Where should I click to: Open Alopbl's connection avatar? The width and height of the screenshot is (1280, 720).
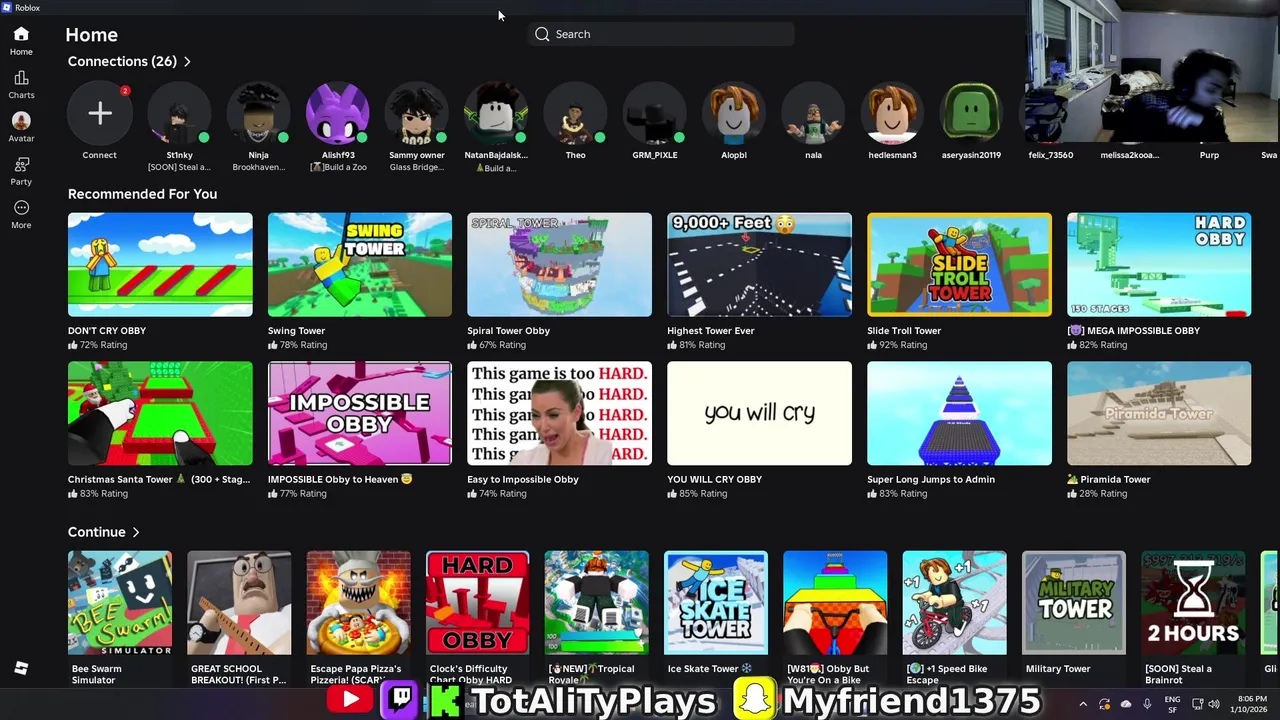coord(734,113)
